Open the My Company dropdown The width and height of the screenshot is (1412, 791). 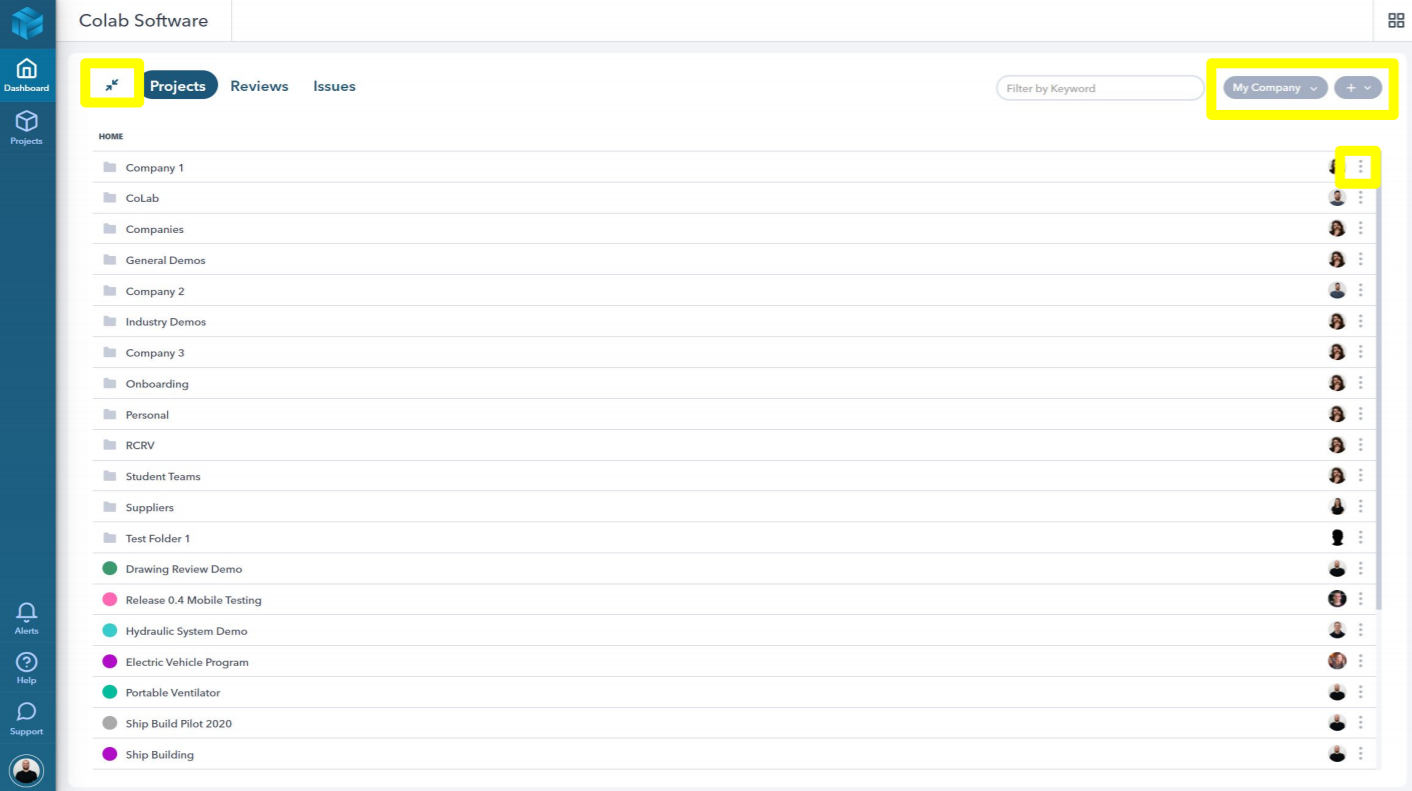coord(1275,88)
